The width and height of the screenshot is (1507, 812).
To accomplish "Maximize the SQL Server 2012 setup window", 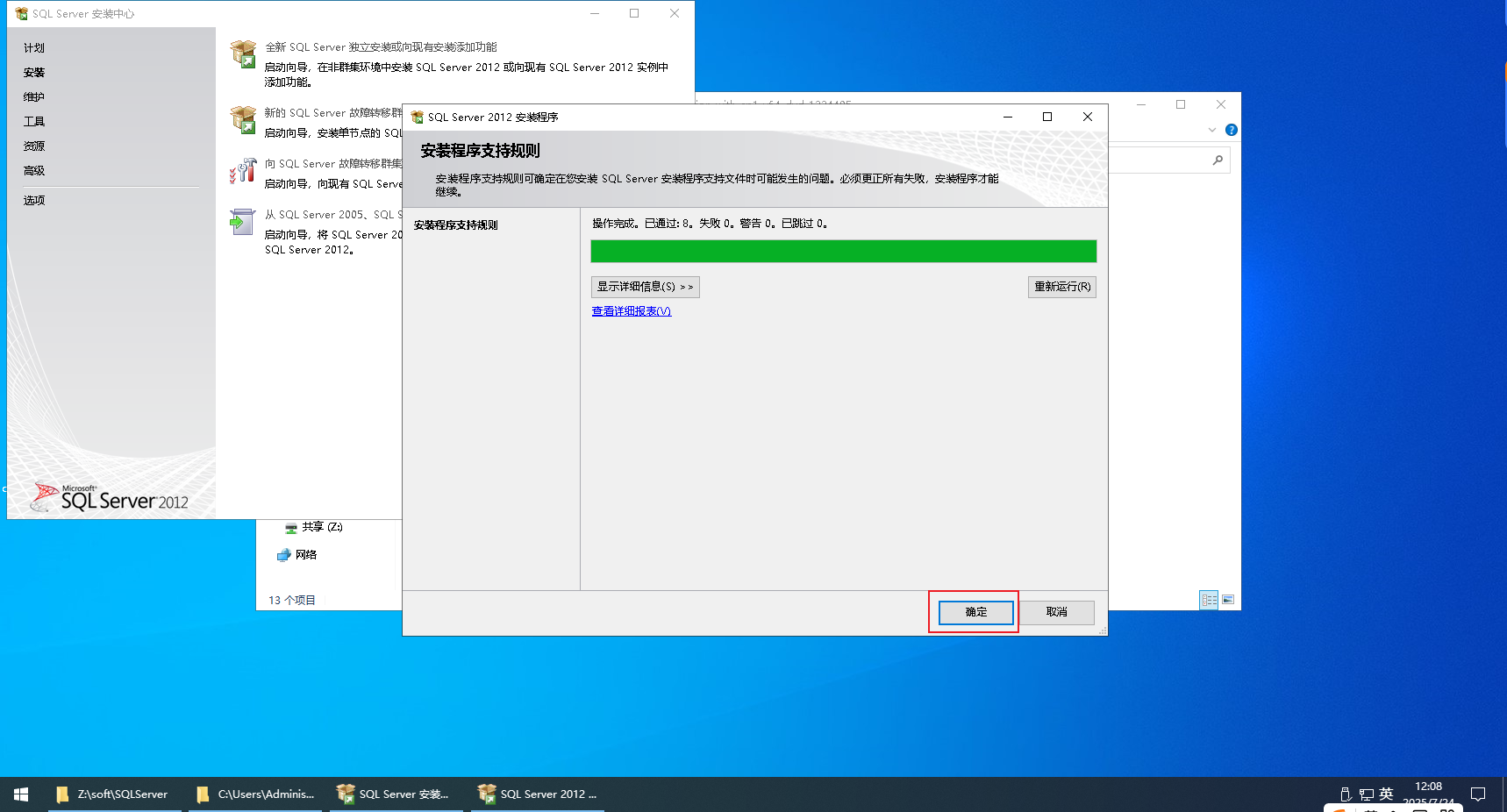I will click(x=1047, y=117).
